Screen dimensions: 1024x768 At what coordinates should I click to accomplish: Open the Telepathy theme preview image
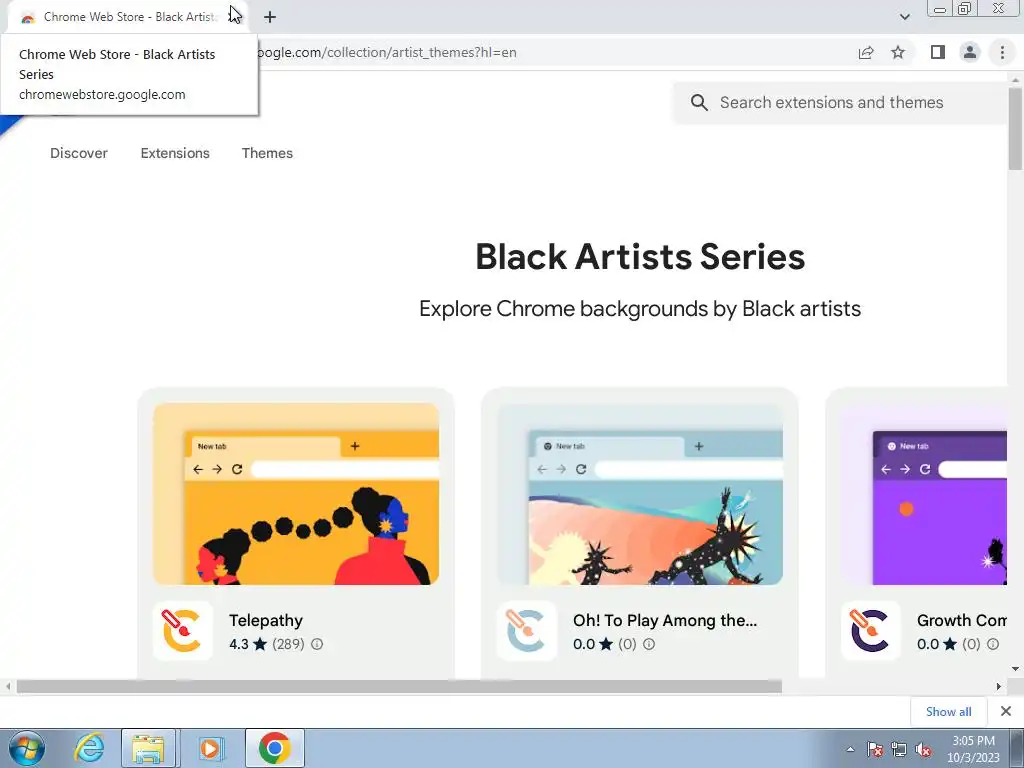[296, 494]
